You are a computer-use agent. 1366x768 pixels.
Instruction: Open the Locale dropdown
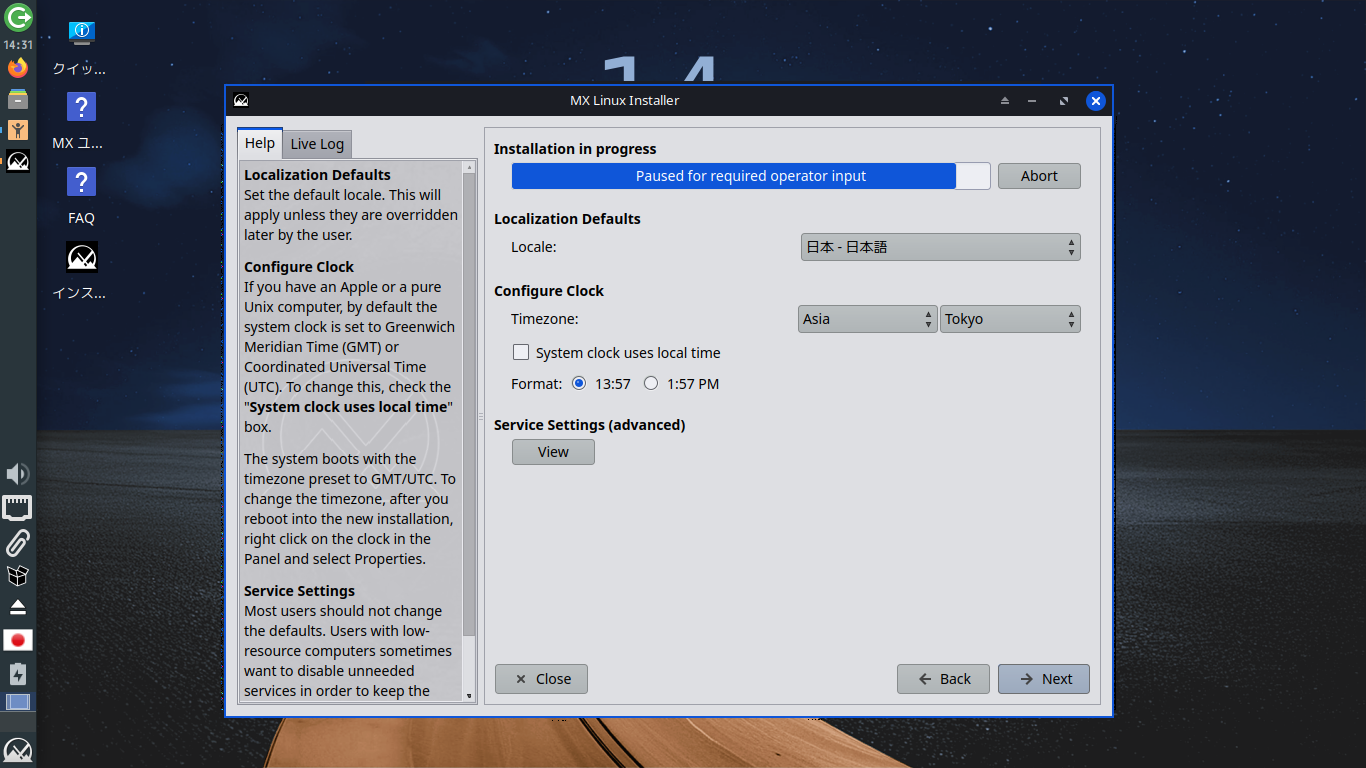940,247
